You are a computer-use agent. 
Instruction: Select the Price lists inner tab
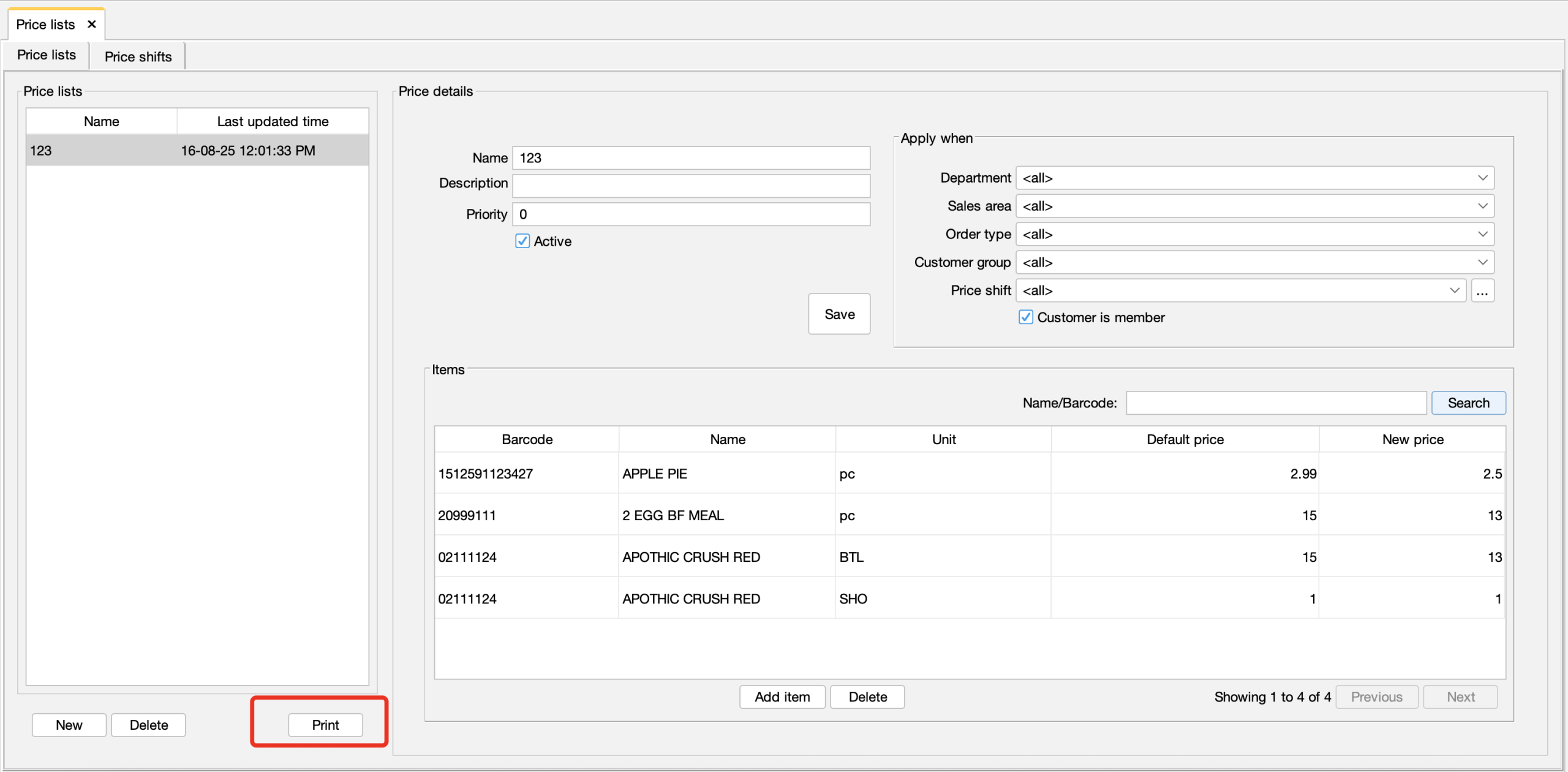point(47,55)
